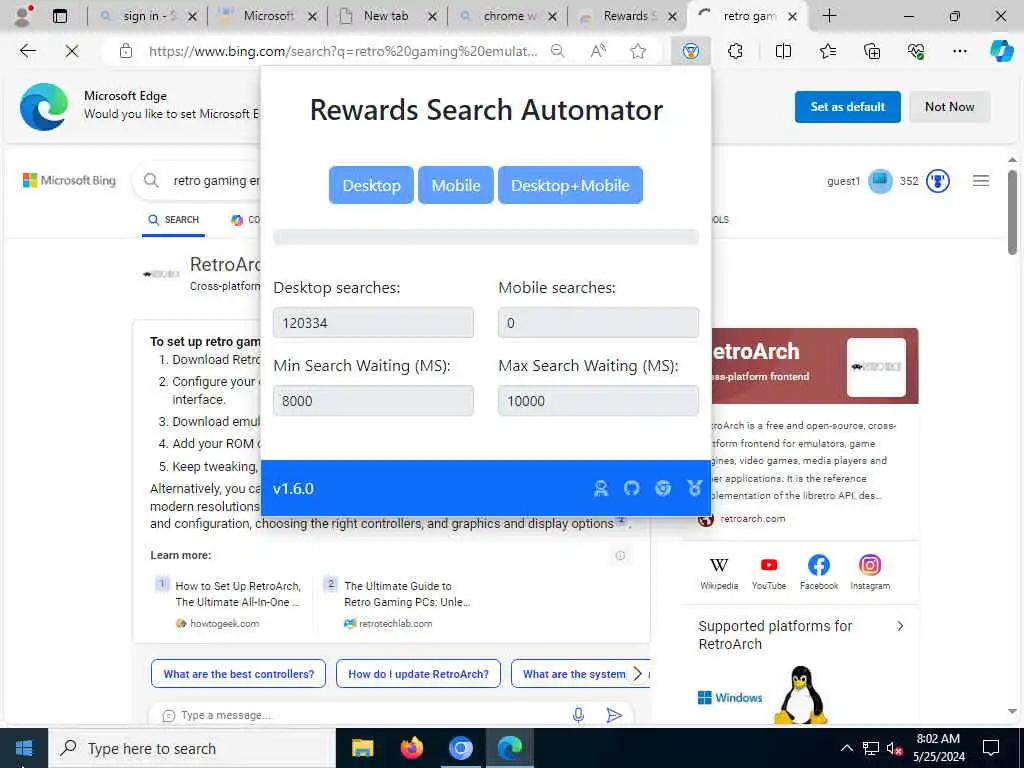Click the Mobile searches input field
This screenshot has width=1024, height=768.
point(598,323)
